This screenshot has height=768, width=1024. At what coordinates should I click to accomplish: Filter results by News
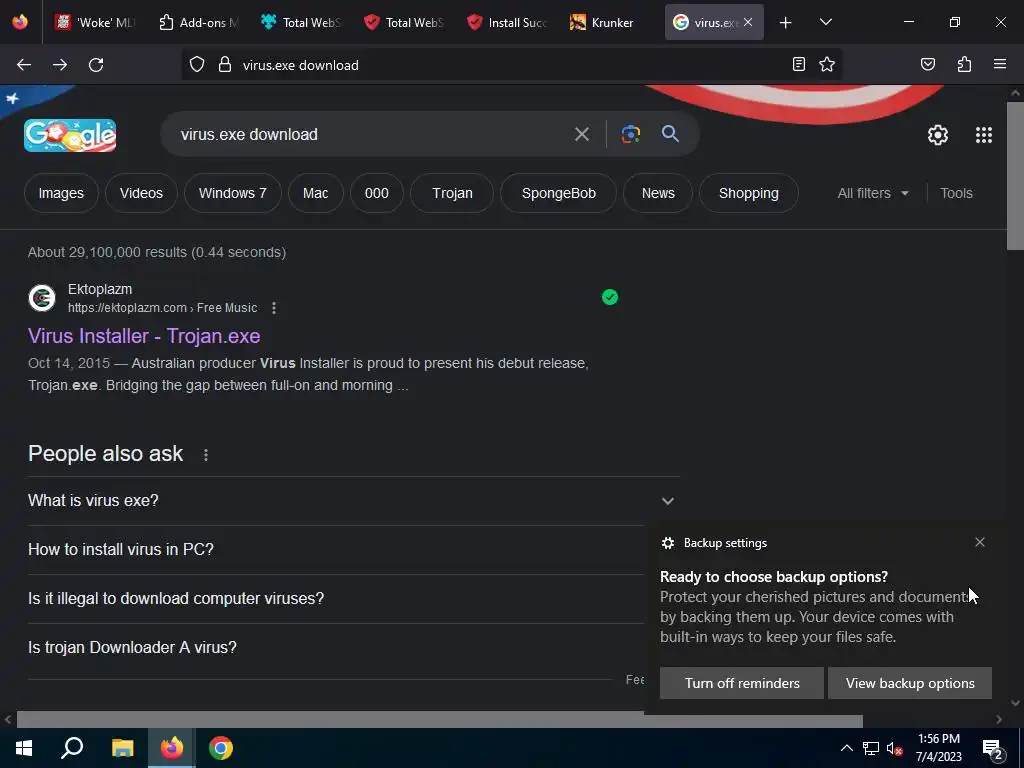[x=658, y=193]
